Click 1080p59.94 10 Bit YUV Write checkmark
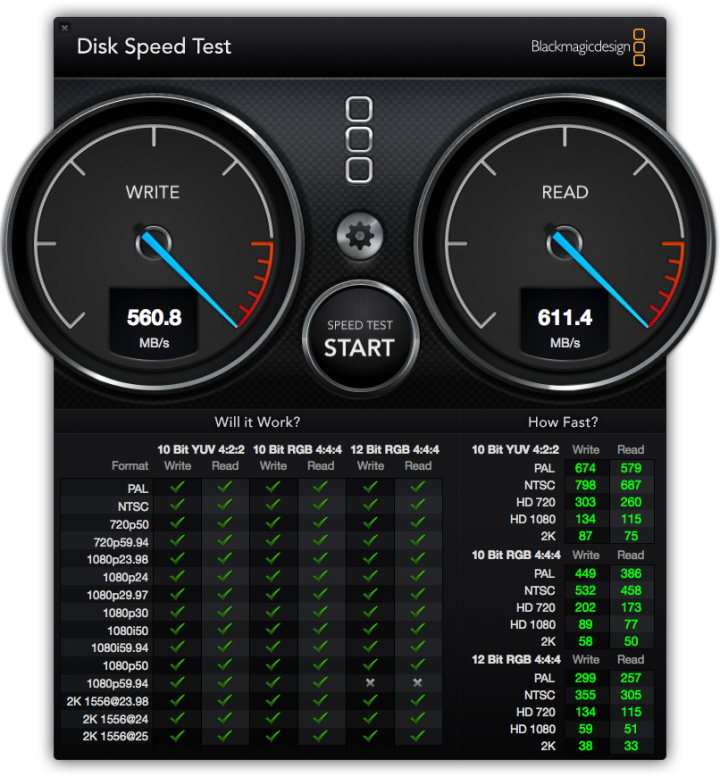This screenshot has height=777, width=720. click(x=177, y=683)
